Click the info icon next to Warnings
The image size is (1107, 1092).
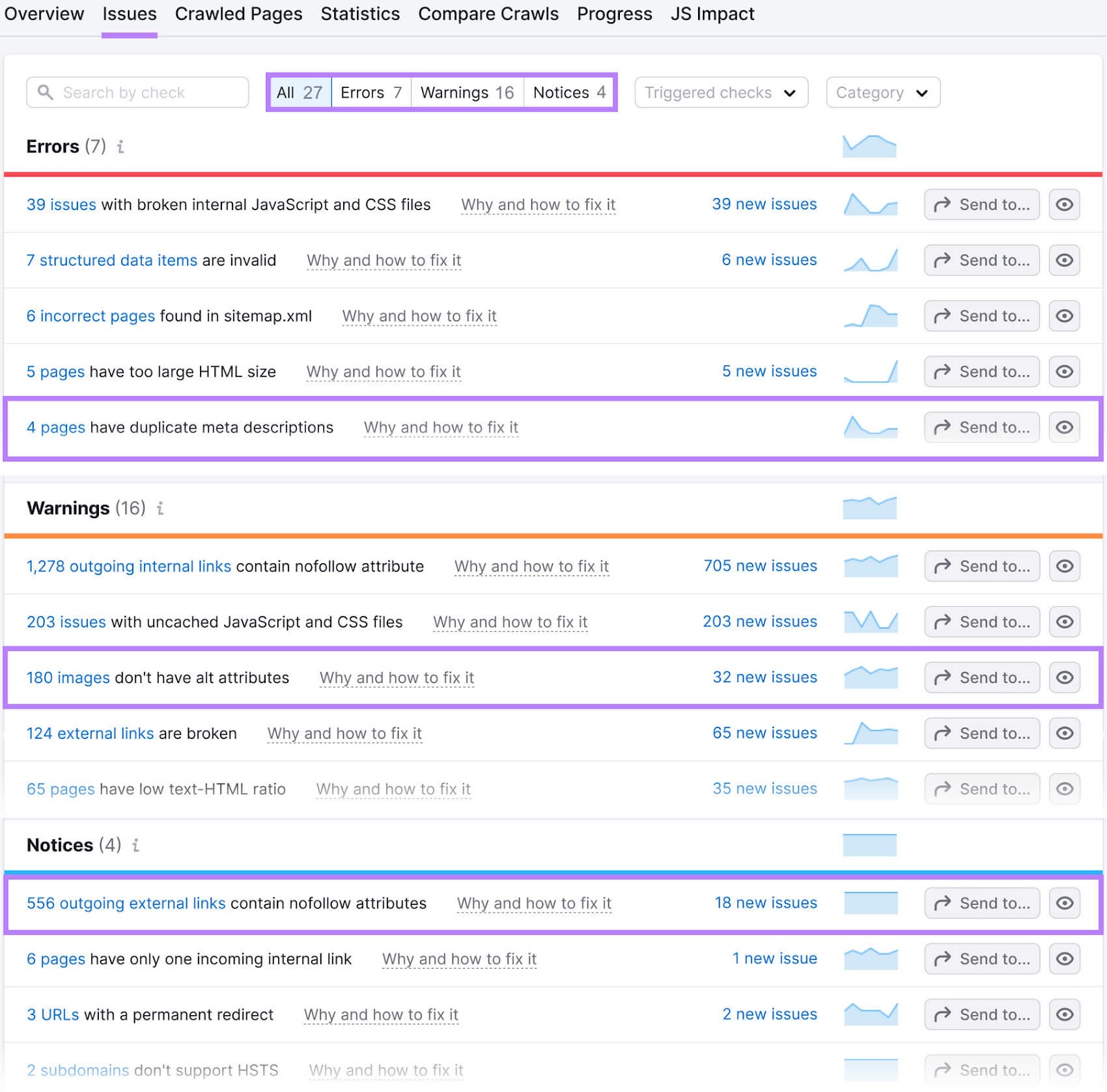pos(161,508)
